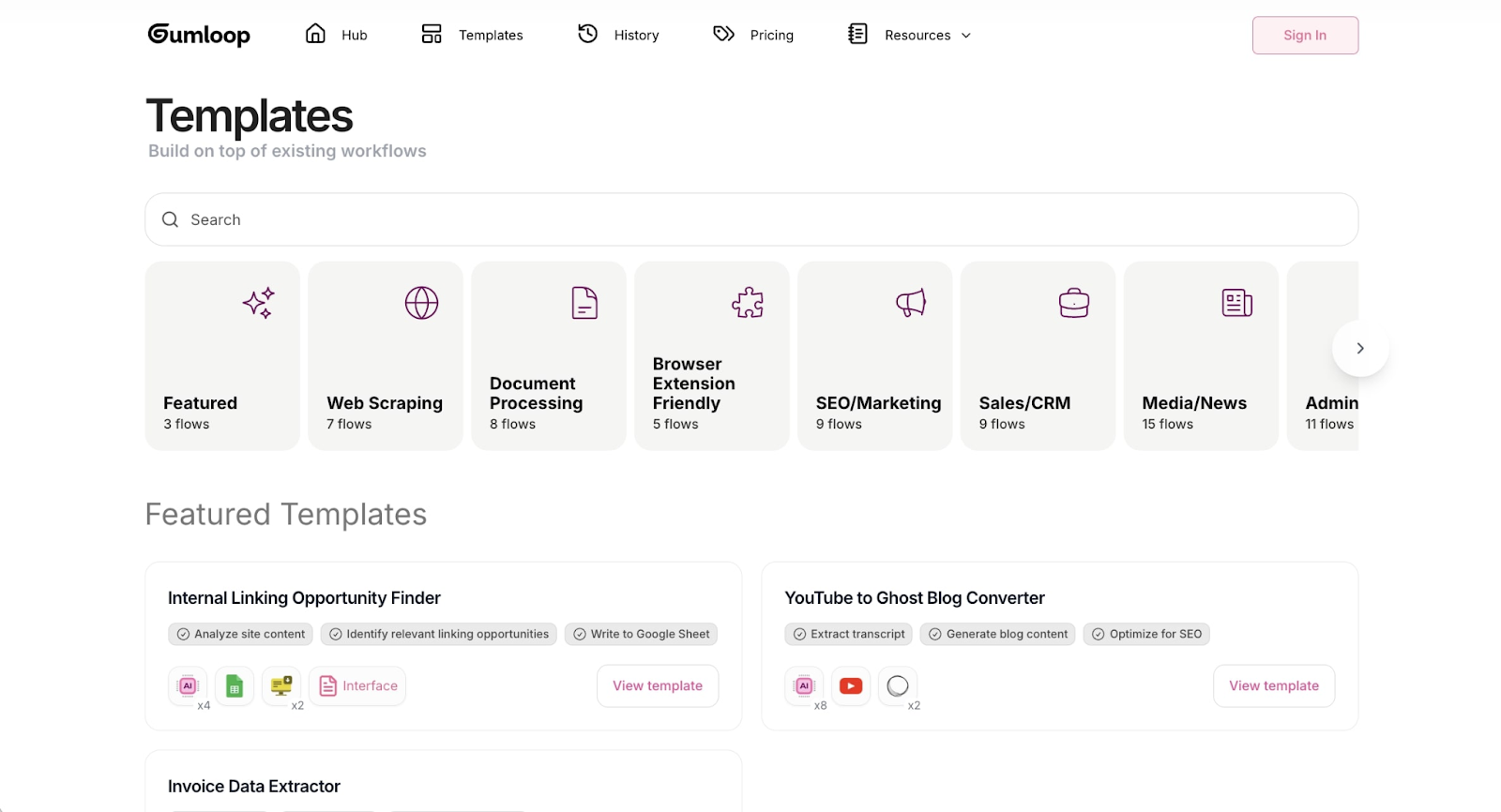Select the Web Scraping category text
Viewport: 1501px width, 812px height.
385,403
